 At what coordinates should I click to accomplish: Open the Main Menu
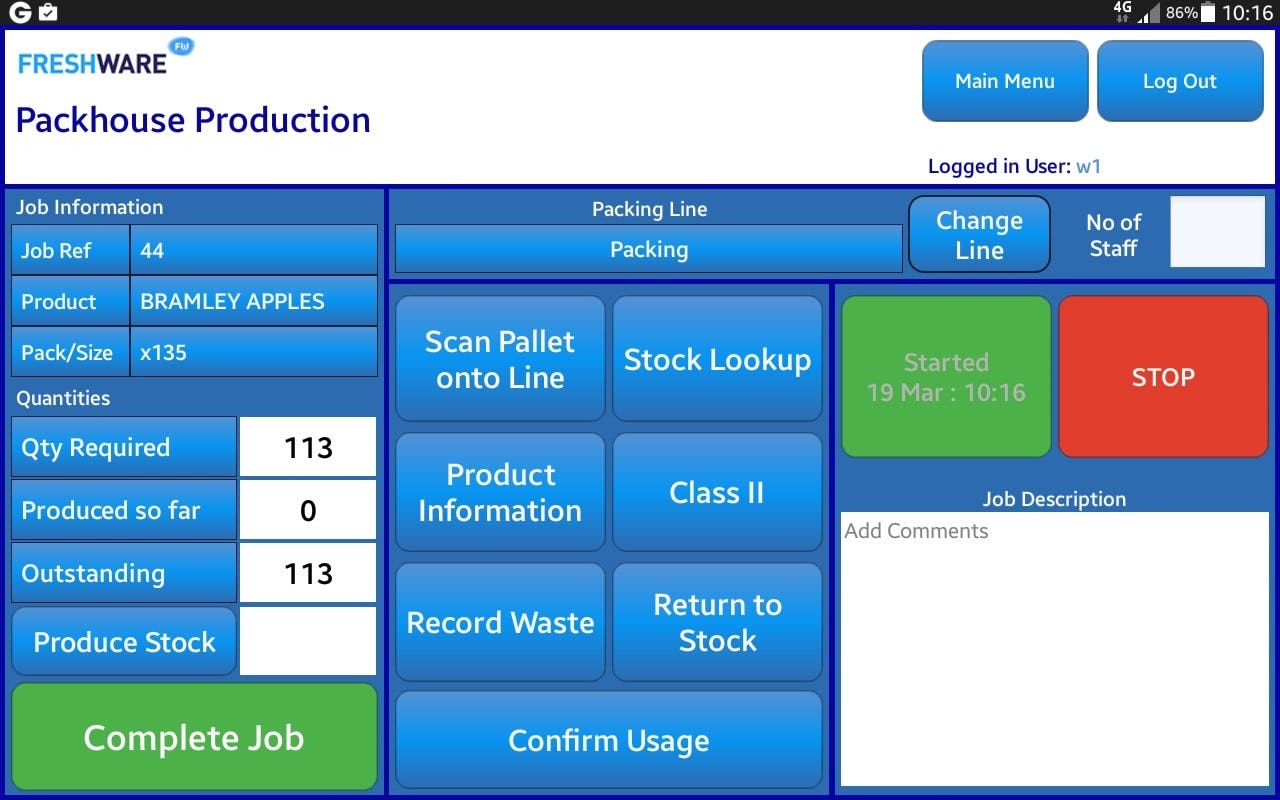coord(1004,81)
